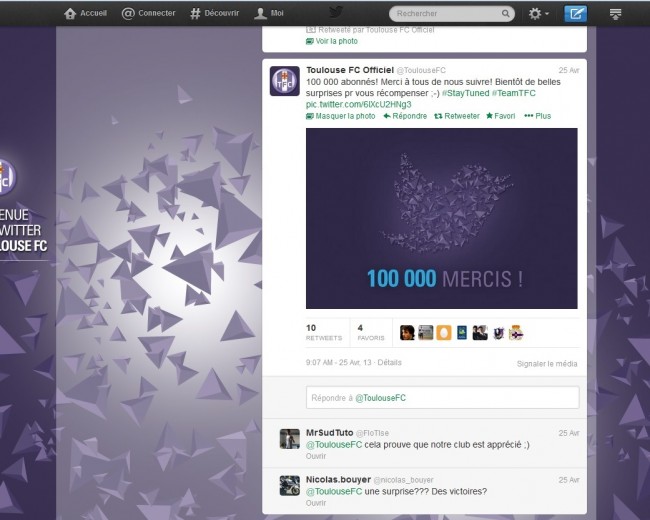Click the 100 000 MERCIS image
The height and width of the screenshot is (520, 650).
[x=441, y=218]
